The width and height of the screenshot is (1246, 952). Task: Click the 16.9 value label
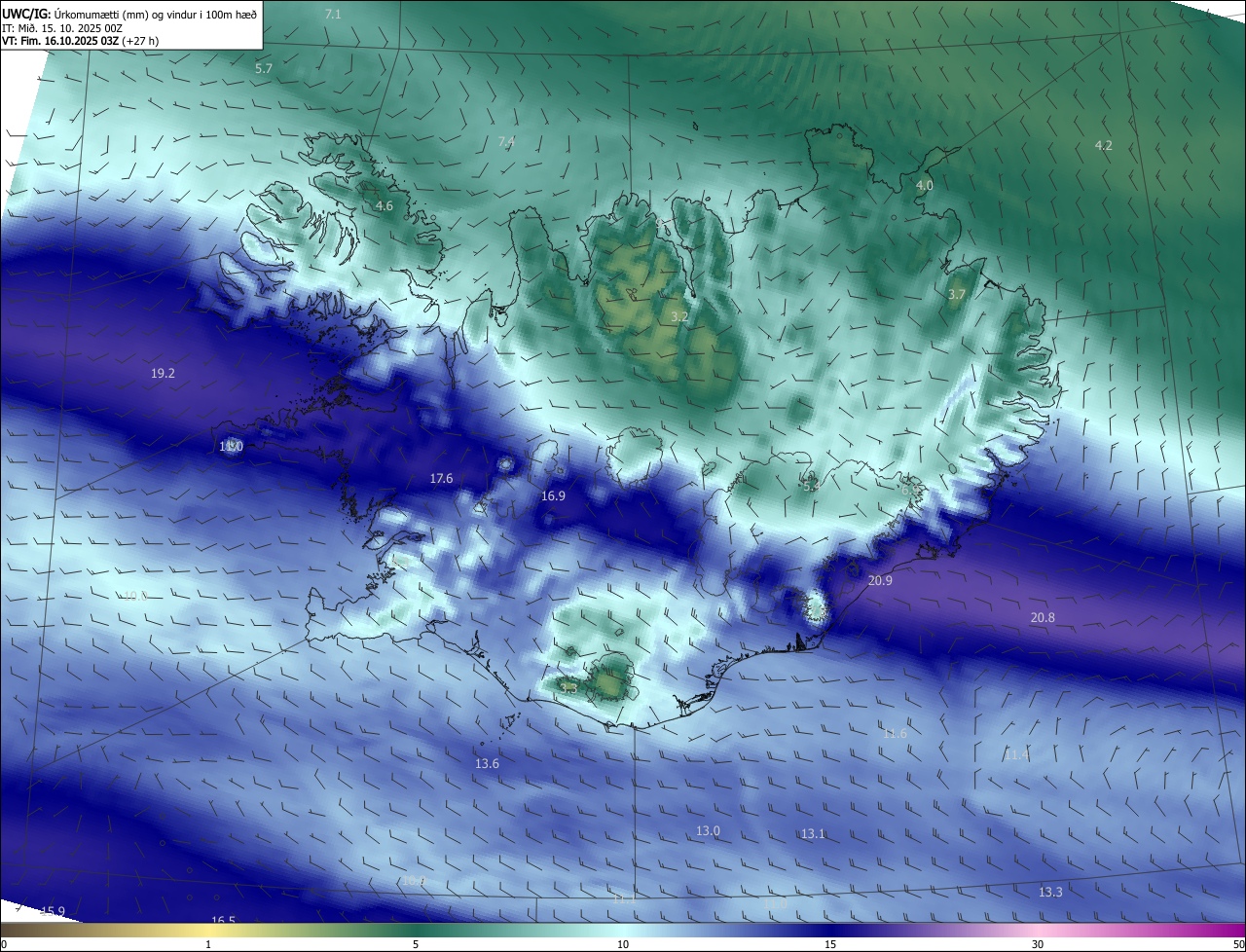pos(553,495)
